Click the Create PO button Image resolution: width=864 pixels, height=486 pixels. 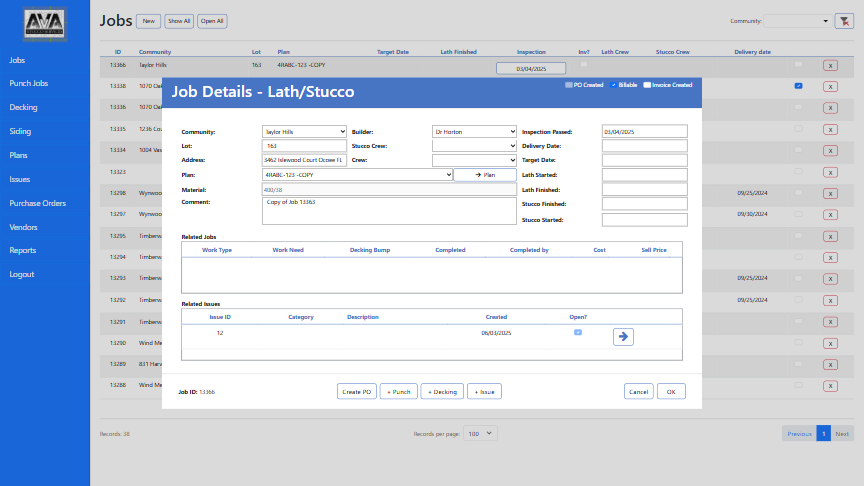[357, 392]
